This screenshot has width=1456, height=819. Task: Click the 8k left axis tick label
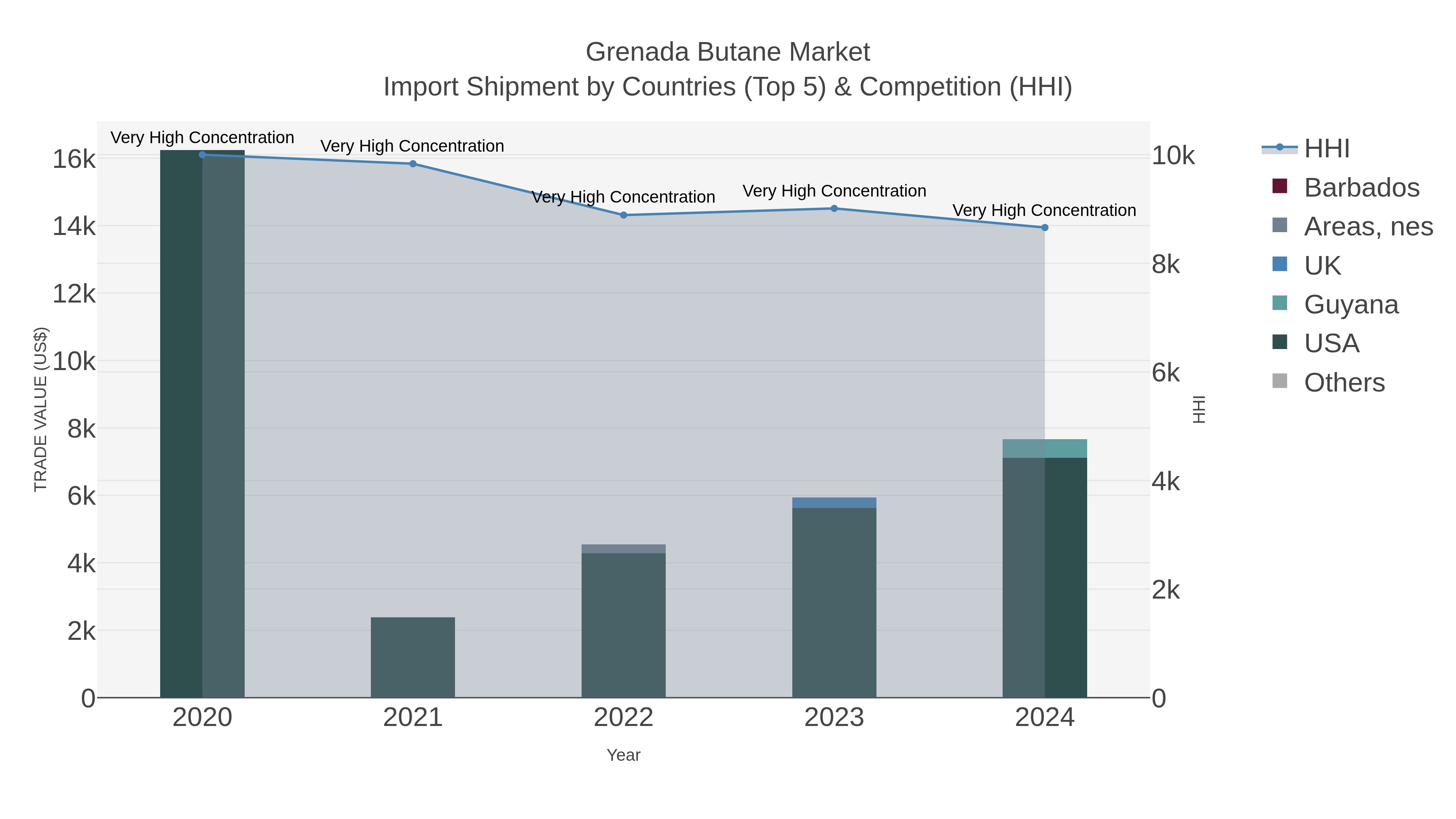[x=81, y=429]
